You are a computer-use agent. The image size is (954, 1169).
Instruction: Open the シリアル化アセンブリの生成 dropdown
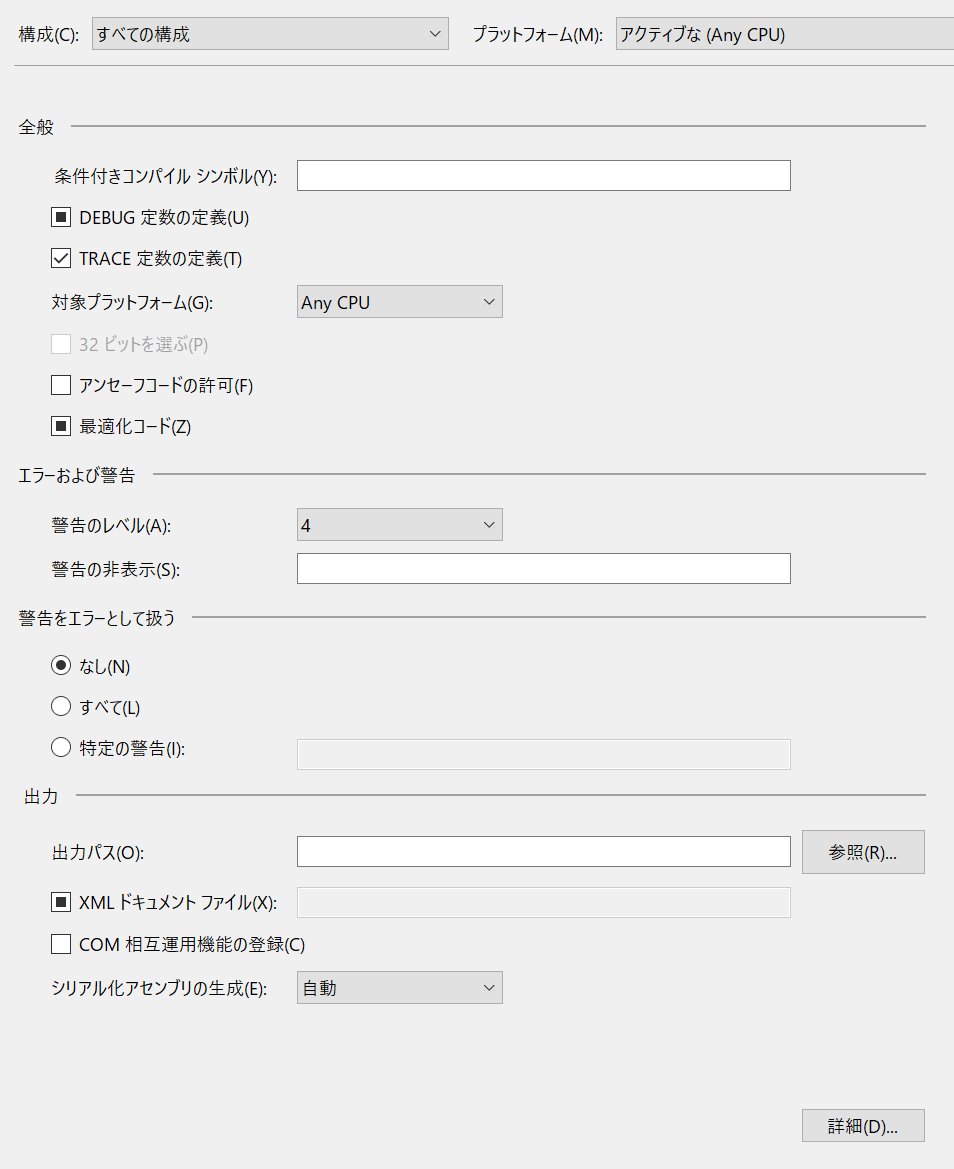coord(399,987)
